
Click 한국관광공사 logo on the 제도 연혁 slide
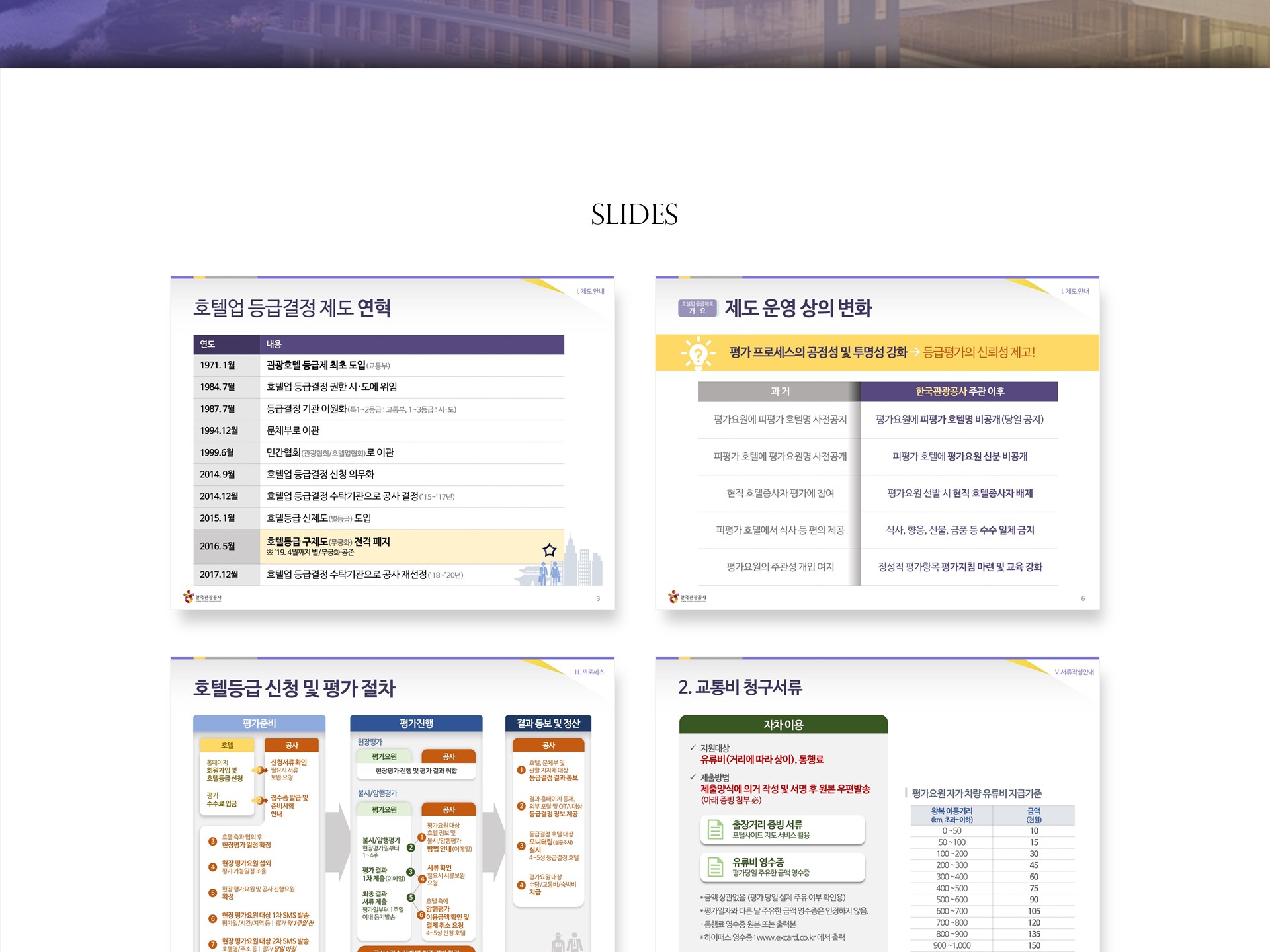pyautogui.click(x=202, y=597)
